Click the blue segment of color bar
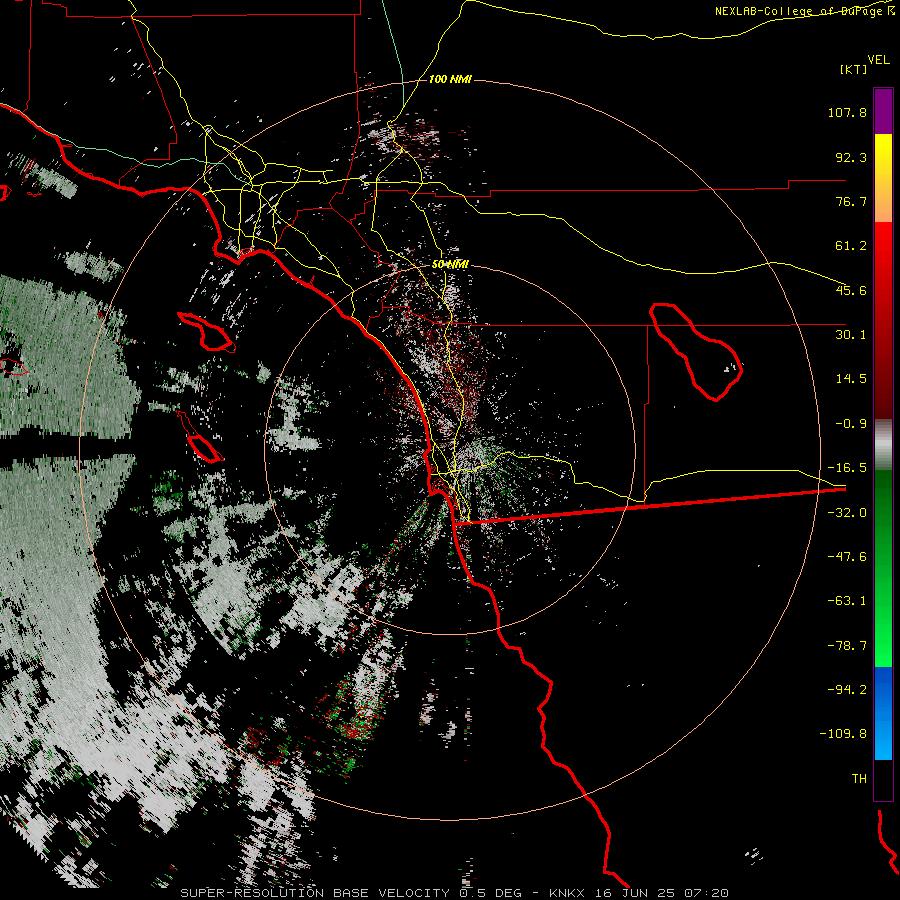This screenshot has height=900, width=900. coord(883,713)
